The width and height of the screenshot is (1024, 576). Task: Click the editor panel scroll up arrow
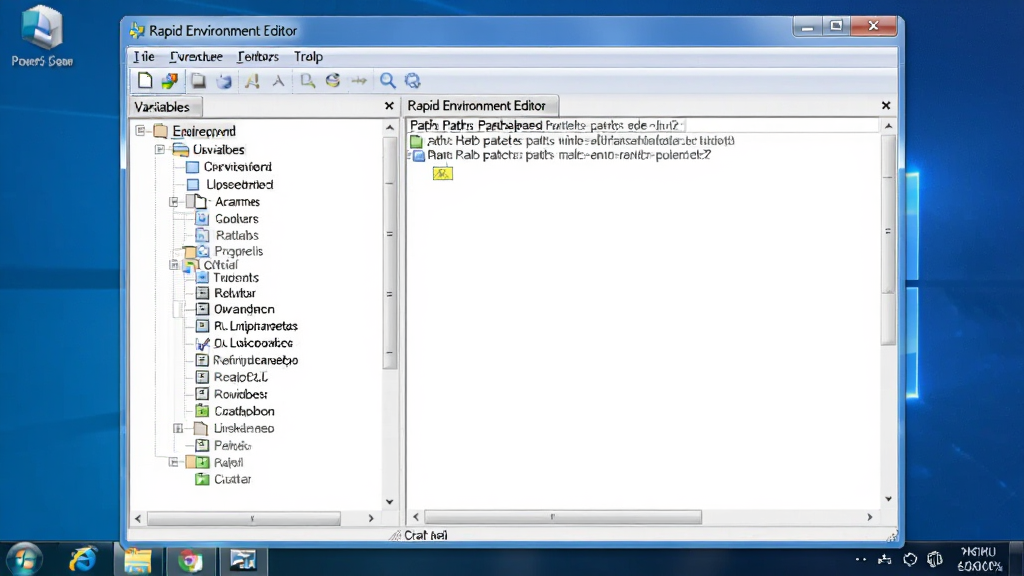(x=888, y=125)
